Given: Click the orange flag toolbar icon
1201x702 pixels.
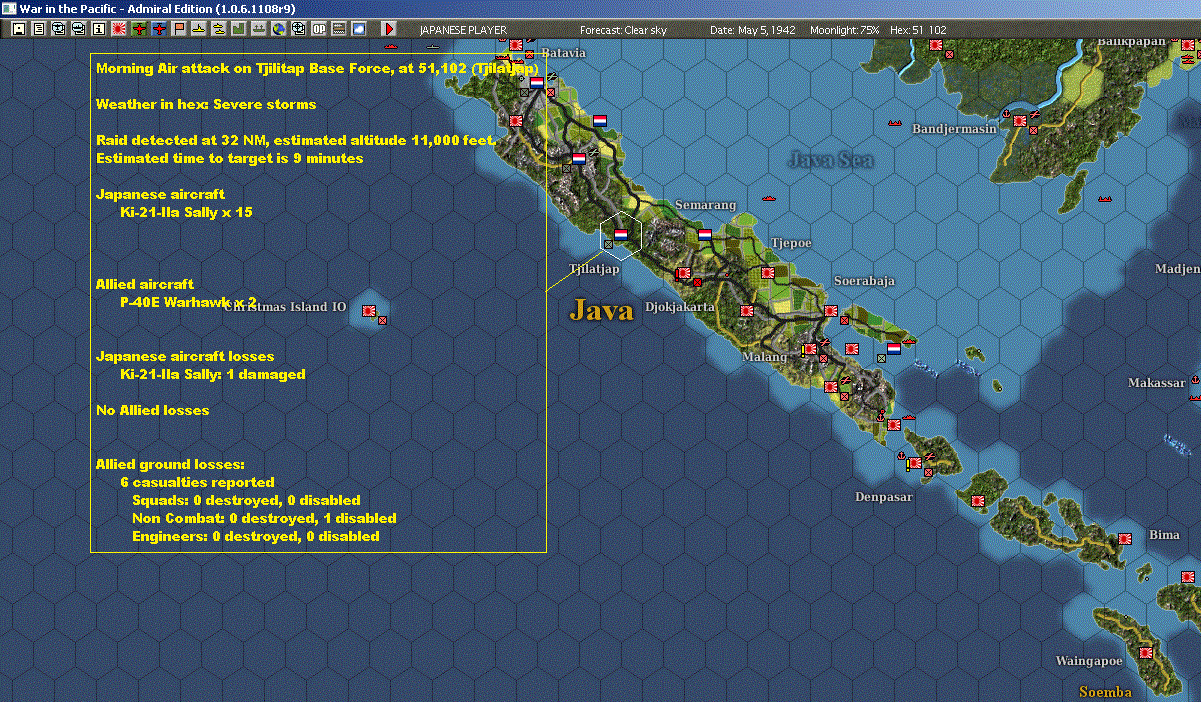Looking at the screenshot, I should coord(179,30).
